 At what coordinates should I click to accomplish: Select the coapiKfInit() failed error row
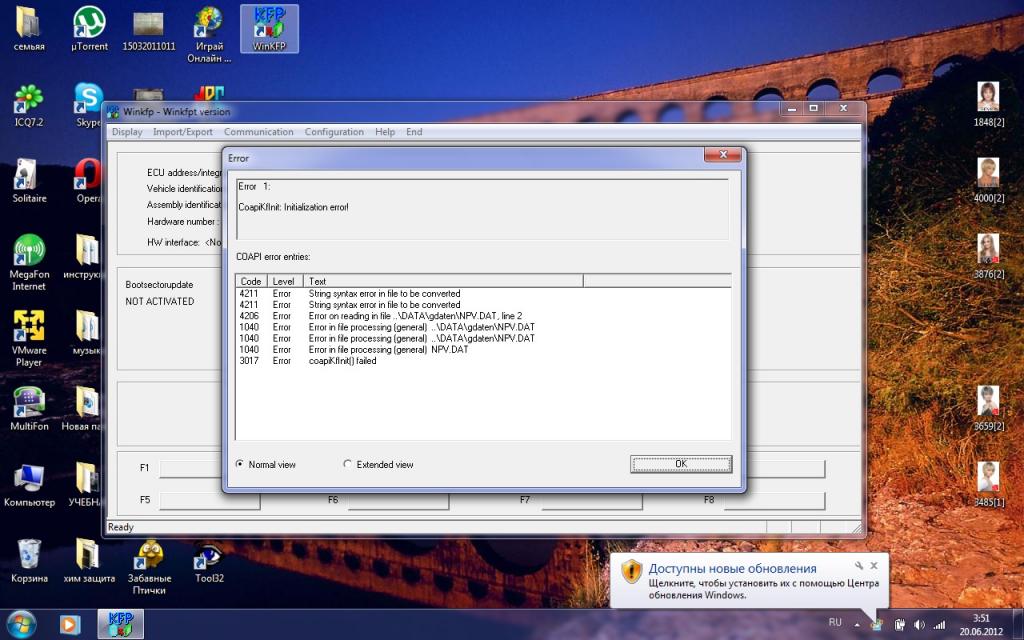click(x=343, y=361)
